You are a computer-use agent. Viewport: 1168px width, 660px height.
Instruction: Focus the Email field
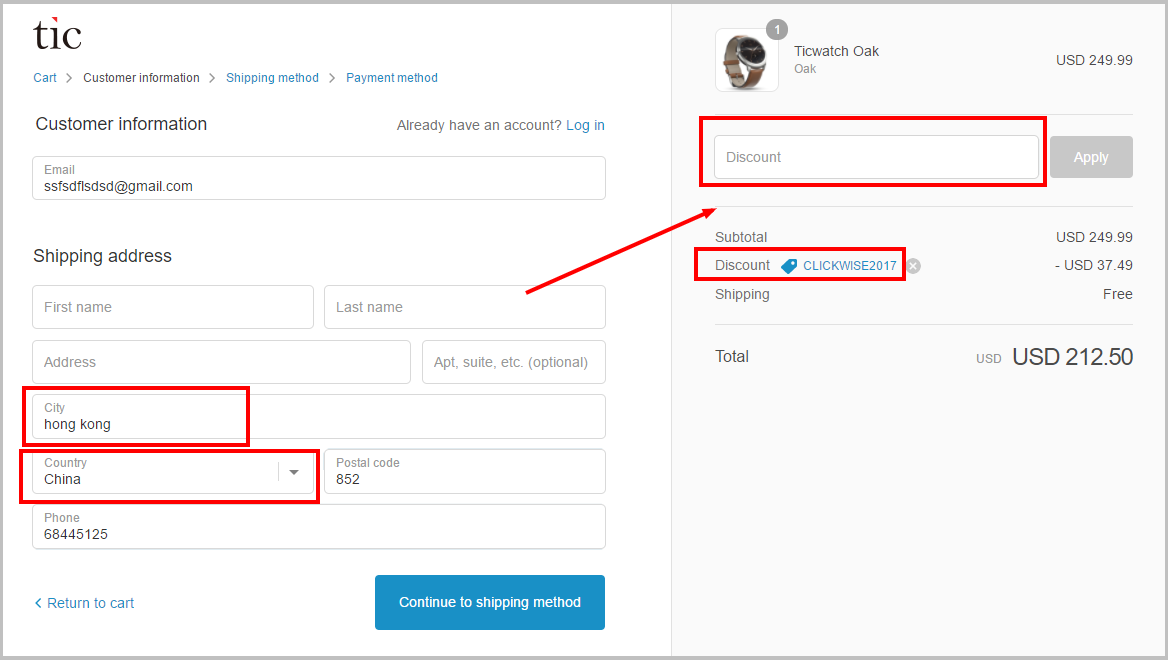pyautogui.click(x=319, y=178)
